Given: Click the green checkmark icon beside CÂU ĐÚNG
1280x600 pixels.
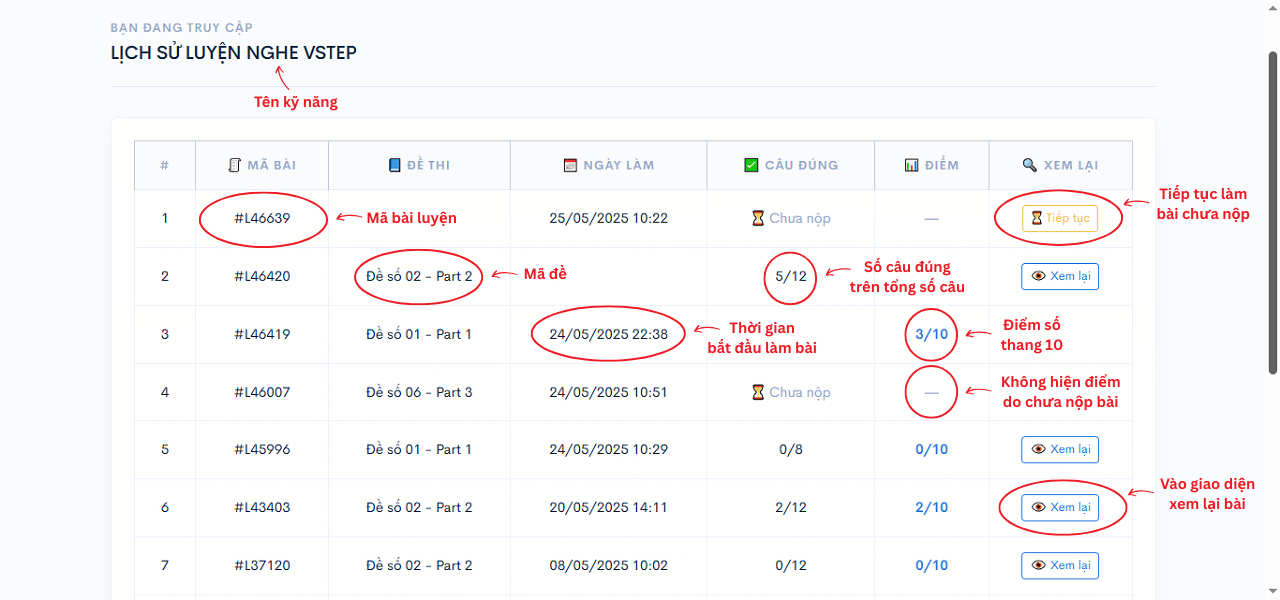Looking at the screenshot, I should (x=752, y=165).
